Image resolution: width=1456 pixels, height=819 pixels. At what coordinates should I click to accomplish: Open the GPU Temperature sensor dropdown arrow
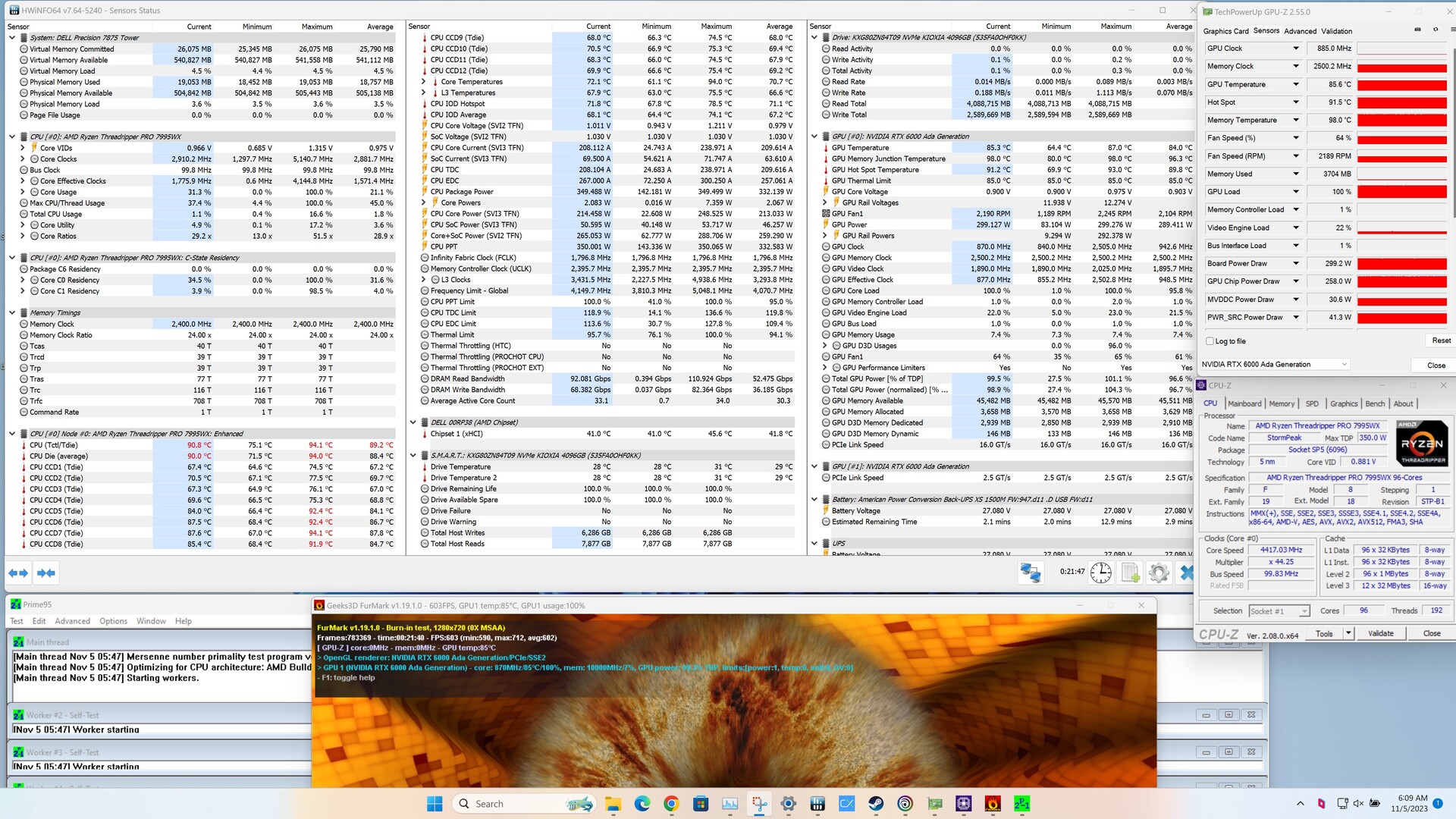(1295, 84)
